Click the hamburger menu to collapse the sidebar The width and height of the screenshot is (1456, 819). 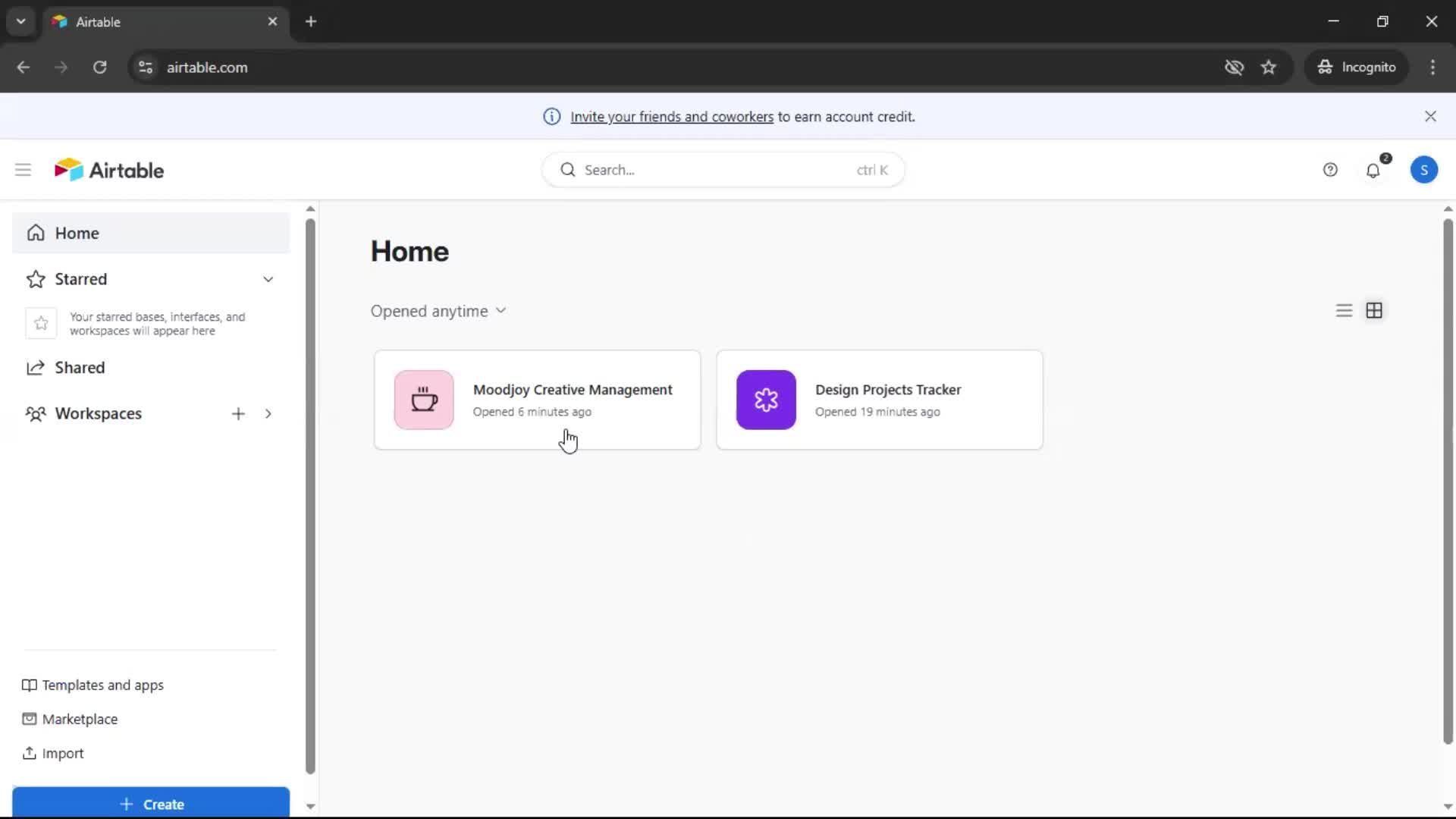click(23, 170)
